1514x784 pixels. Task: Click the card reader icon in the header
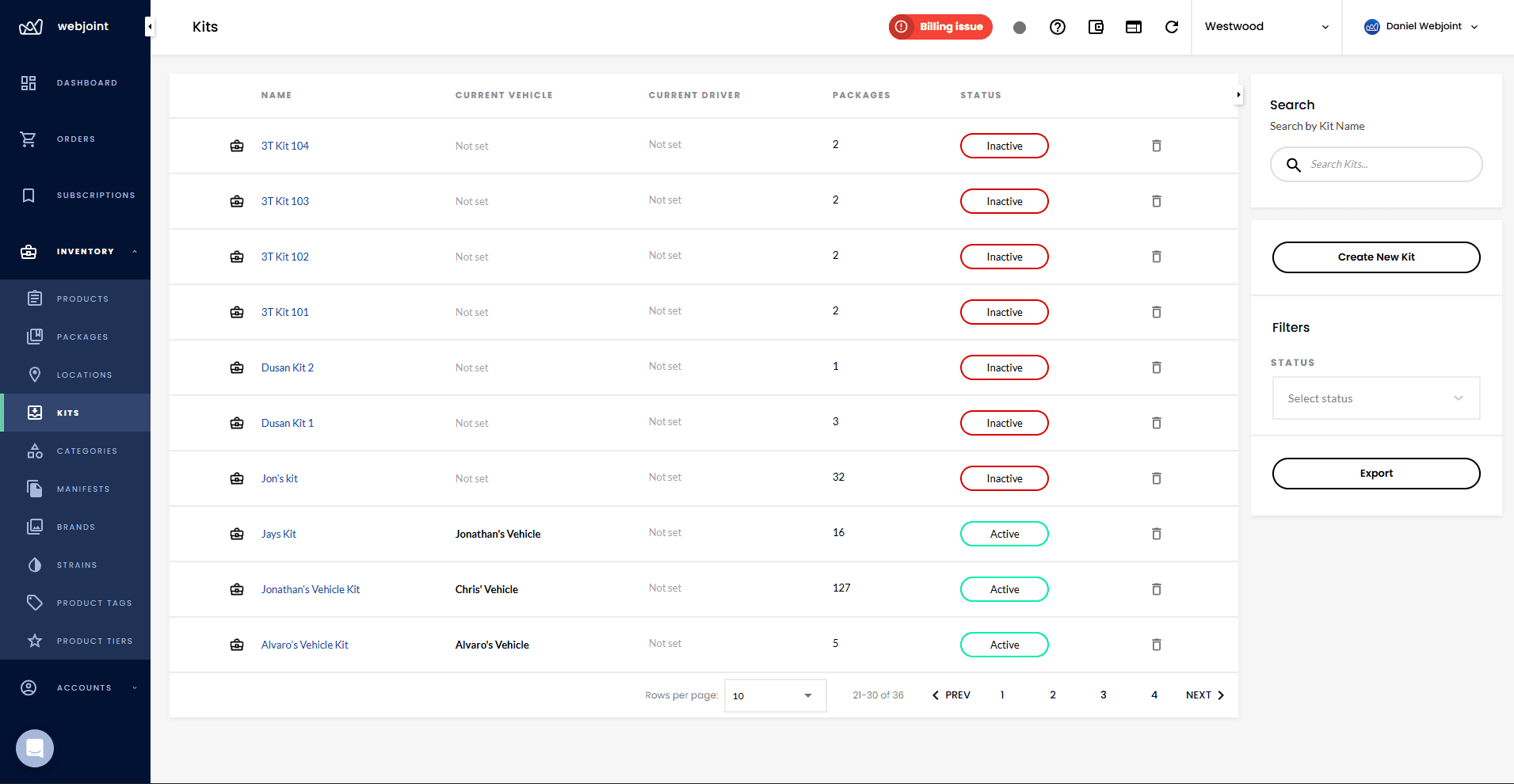point(1133,26)
